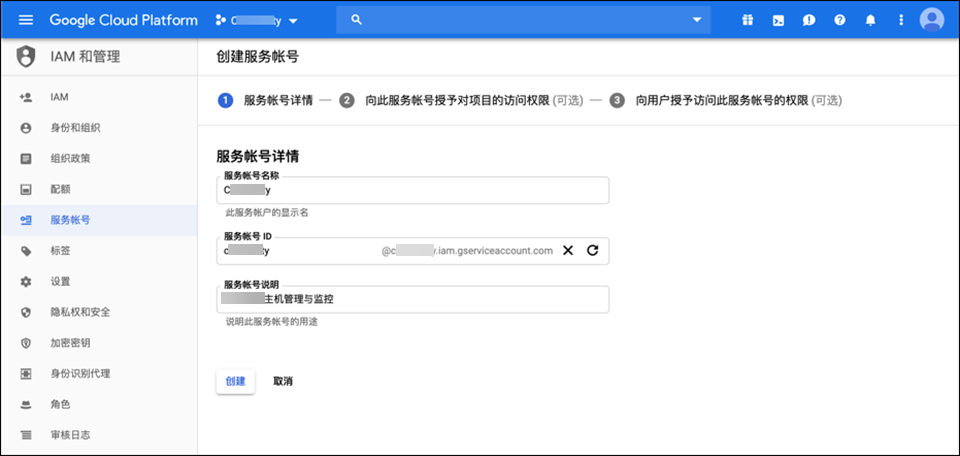Regenerate service account ID with refresh icon
The height and width of the screenshot is (456, 960).
click(x=592, y=250)
